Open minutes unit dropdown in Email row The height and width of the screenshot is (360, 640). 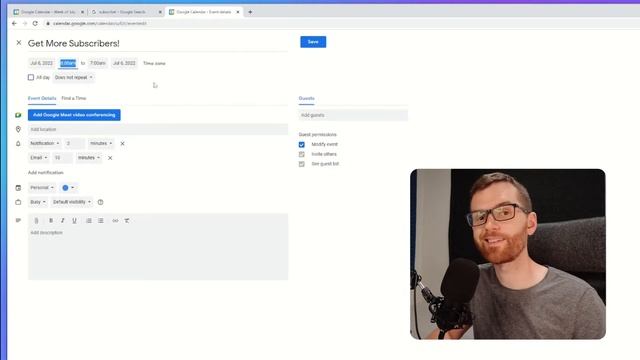click(x=89, y=158)
